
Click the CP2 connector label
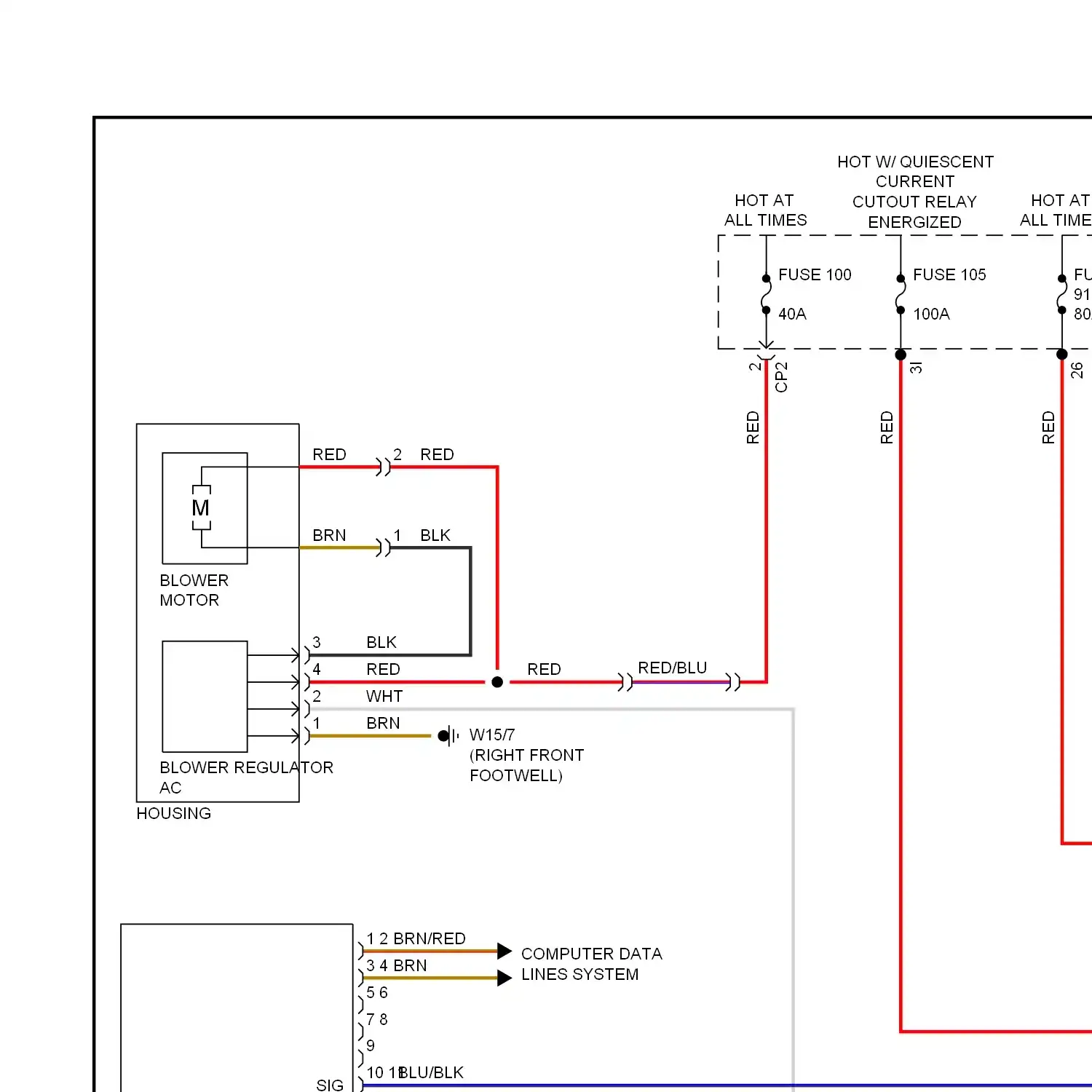click(781, 377)
